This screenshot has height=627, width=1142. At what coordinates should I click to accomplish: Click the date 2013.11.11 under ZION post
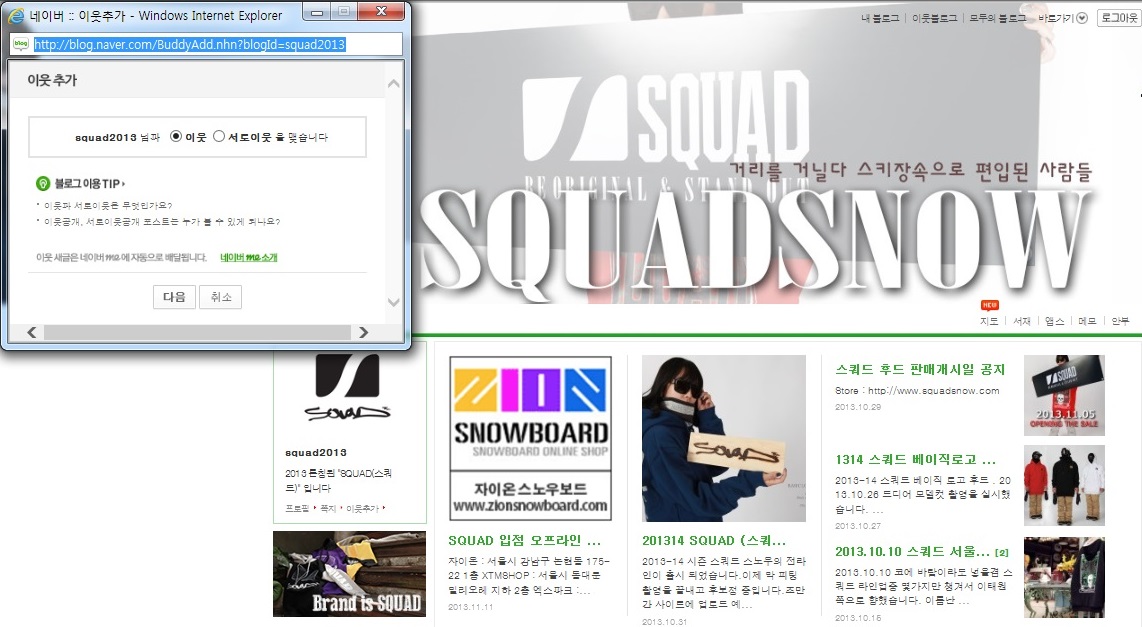pos(470,607)
